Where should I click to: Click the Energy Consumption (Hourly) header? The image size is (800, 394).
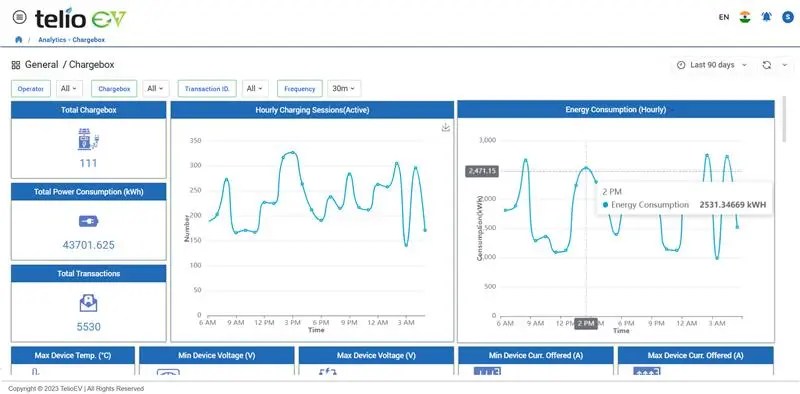pos(615,110)
